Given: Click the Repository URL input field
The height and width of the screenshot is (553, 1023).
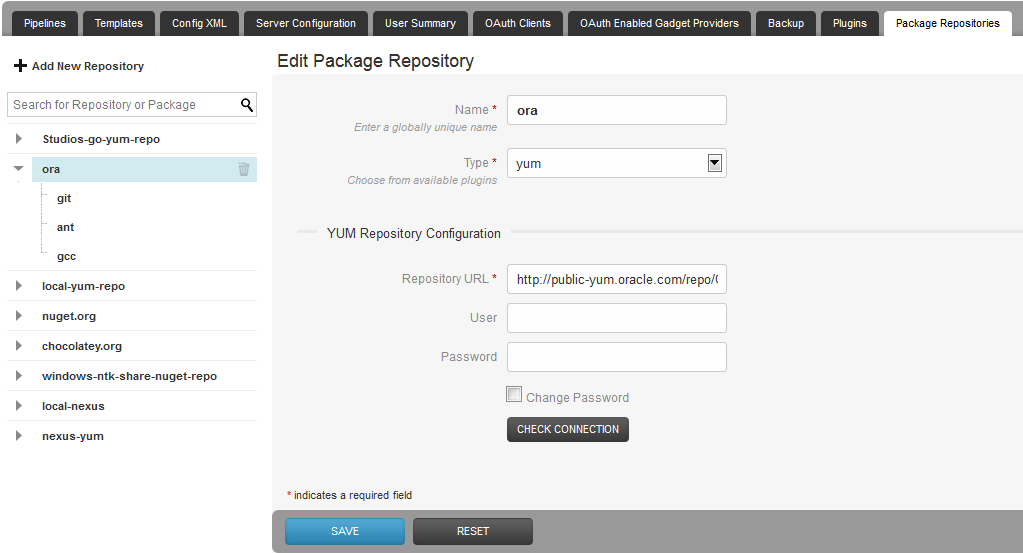Looking at the screenshot, I should (x=617, y=279).
